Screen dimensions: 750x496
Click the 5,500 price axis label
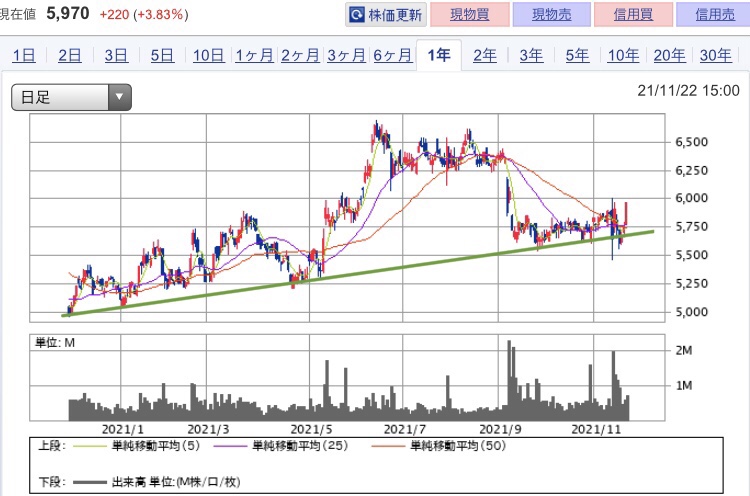(x=691, y=255)
